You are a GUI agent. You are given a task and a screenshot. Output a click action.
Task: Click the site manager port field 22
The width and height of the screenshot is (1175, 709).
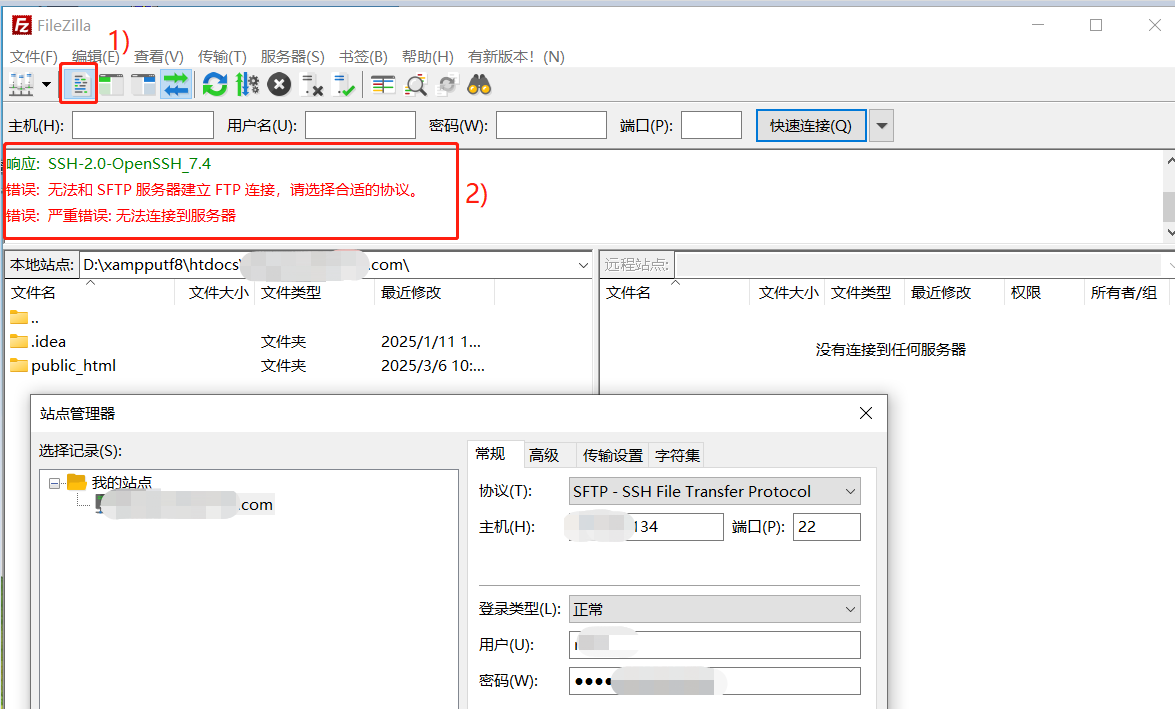pyautogui.click(x=827, y=527)
